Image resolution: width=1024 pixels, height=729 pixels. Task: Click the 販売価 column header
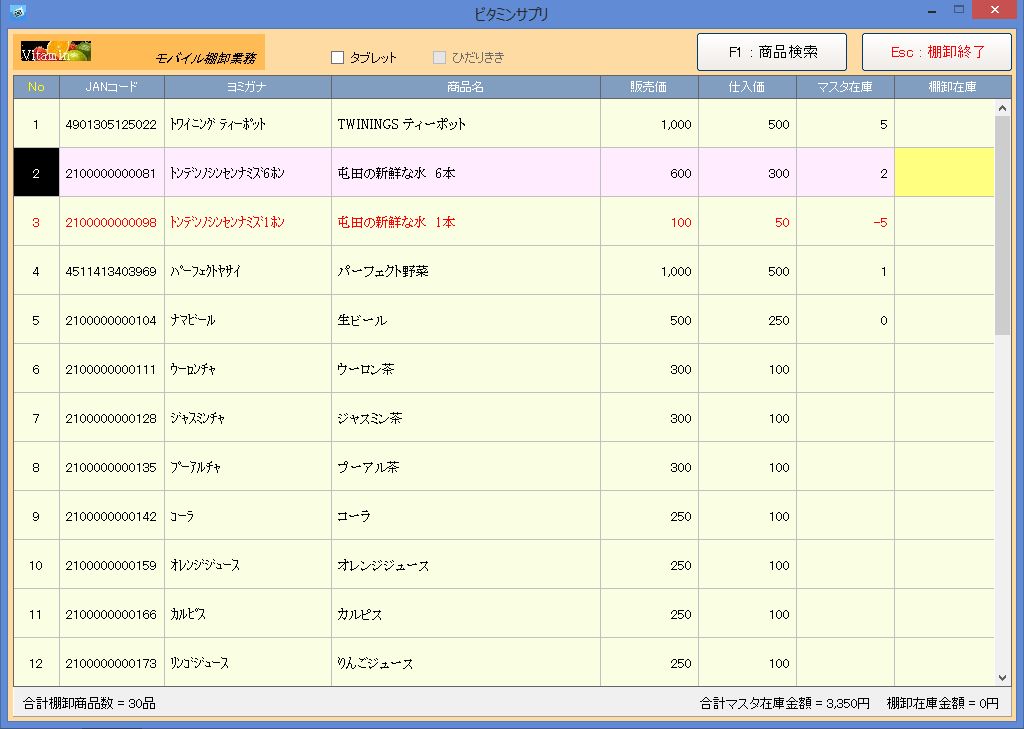(x=648, y=87)
